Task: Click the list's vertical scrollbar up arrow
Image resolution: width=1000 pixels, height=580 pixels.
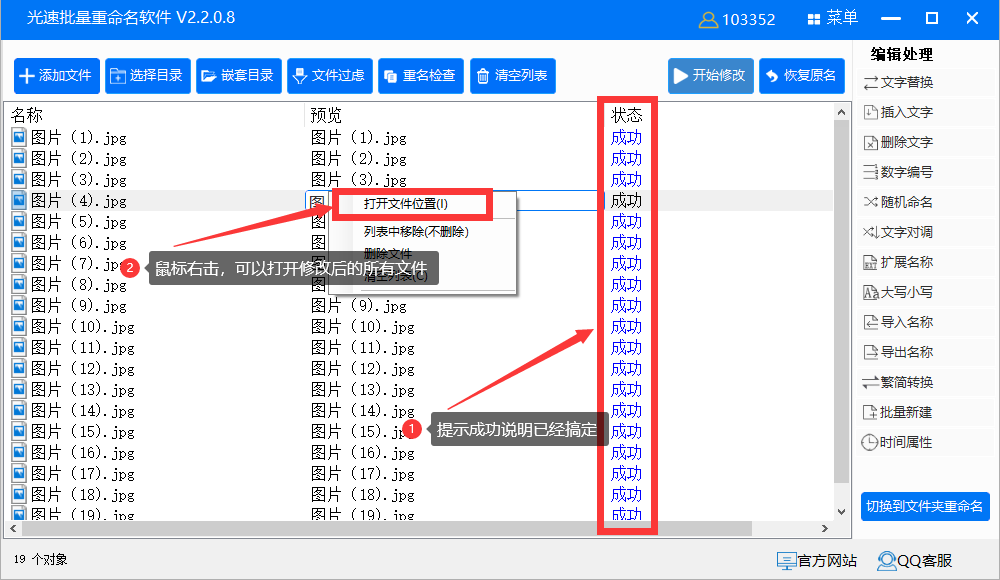Action: [841, 112]
